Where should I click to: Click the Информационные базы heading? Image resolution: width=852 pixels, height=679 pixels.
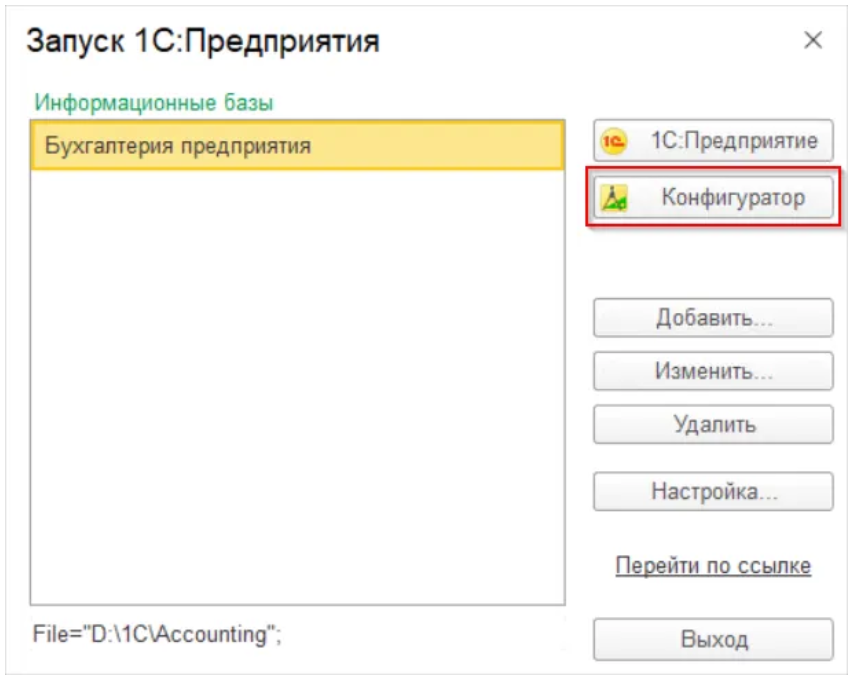(155, 102)
